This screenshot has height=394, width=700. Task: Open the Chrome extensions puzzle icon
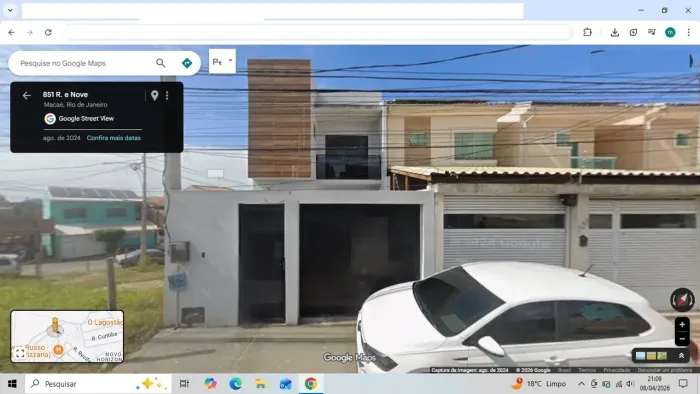point(588,32)
